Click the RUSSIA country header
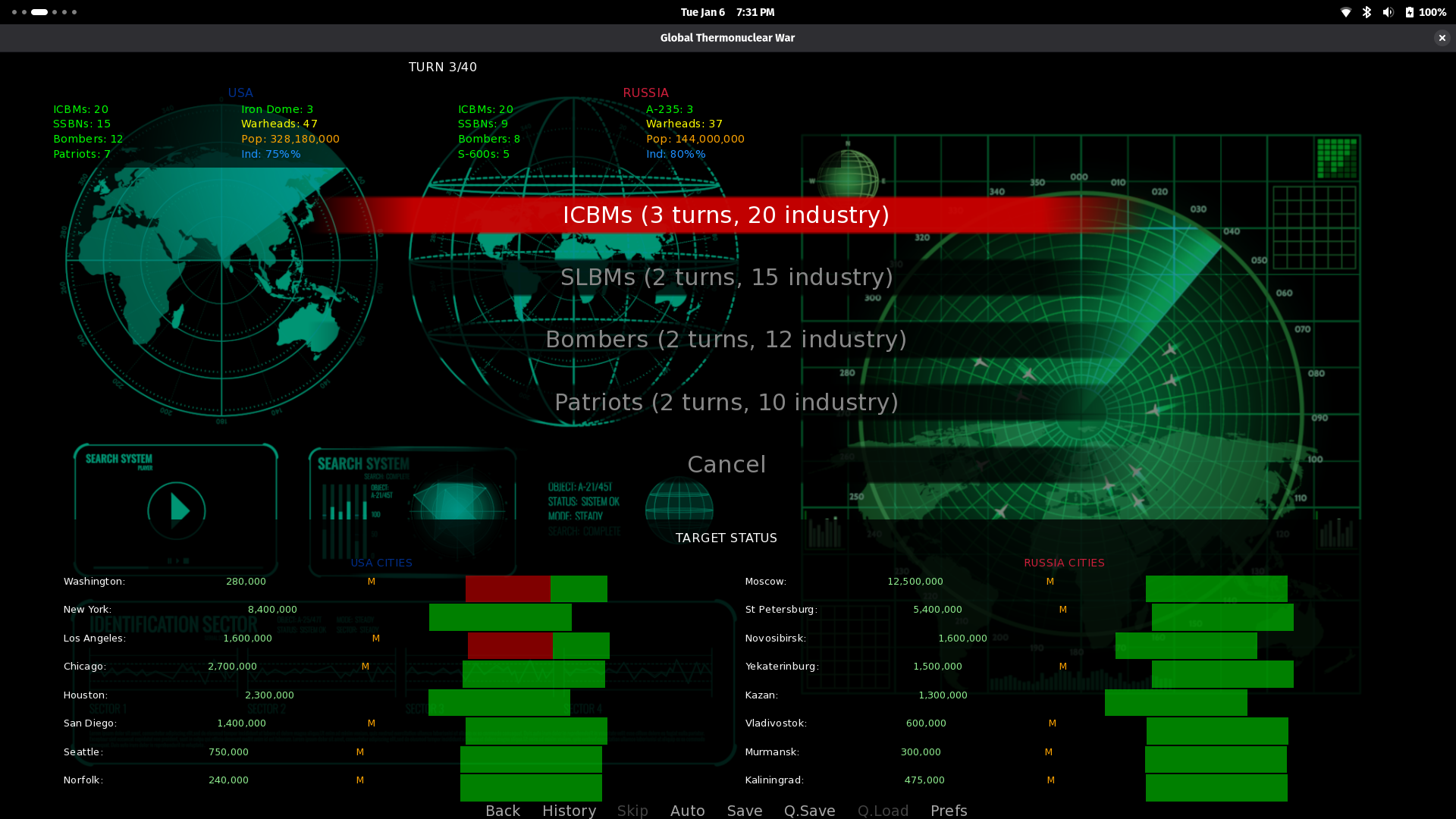Screen dimensions: 1456x819 pos(645,93)
